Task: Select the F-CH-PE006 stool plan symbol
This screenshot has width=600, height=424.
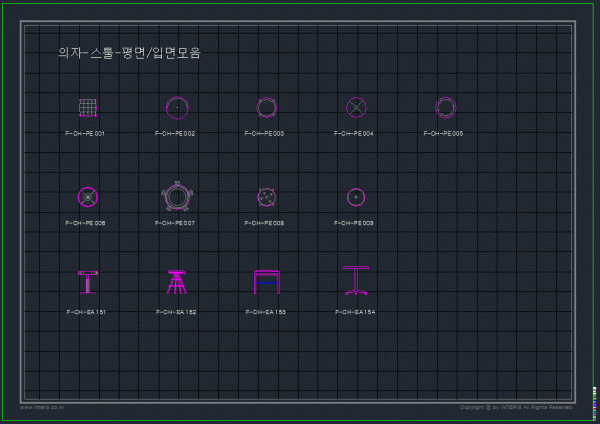Action: [x=88, y=196]
